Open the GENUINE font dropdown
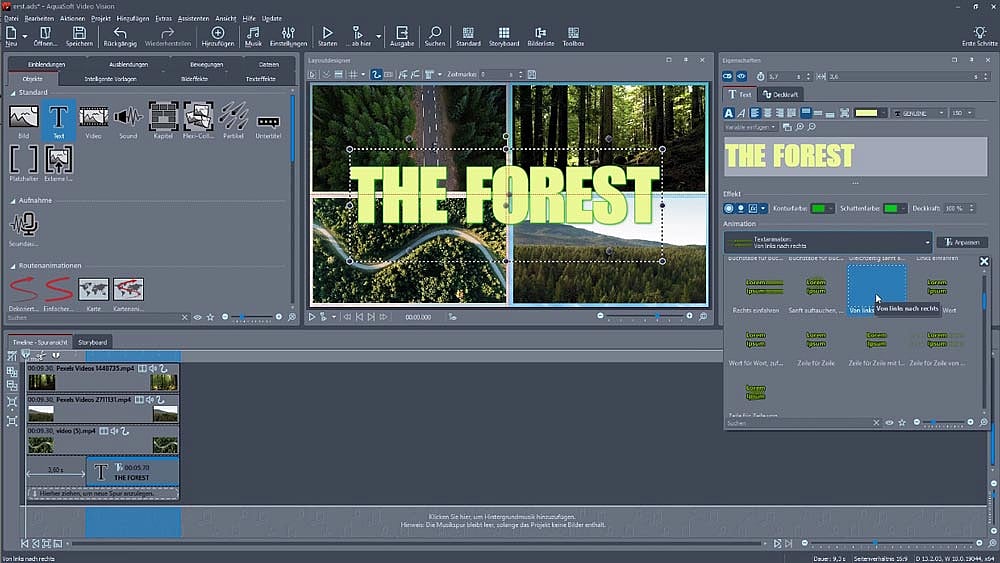Screen dimensions: 1000x563 pos(918,113)
